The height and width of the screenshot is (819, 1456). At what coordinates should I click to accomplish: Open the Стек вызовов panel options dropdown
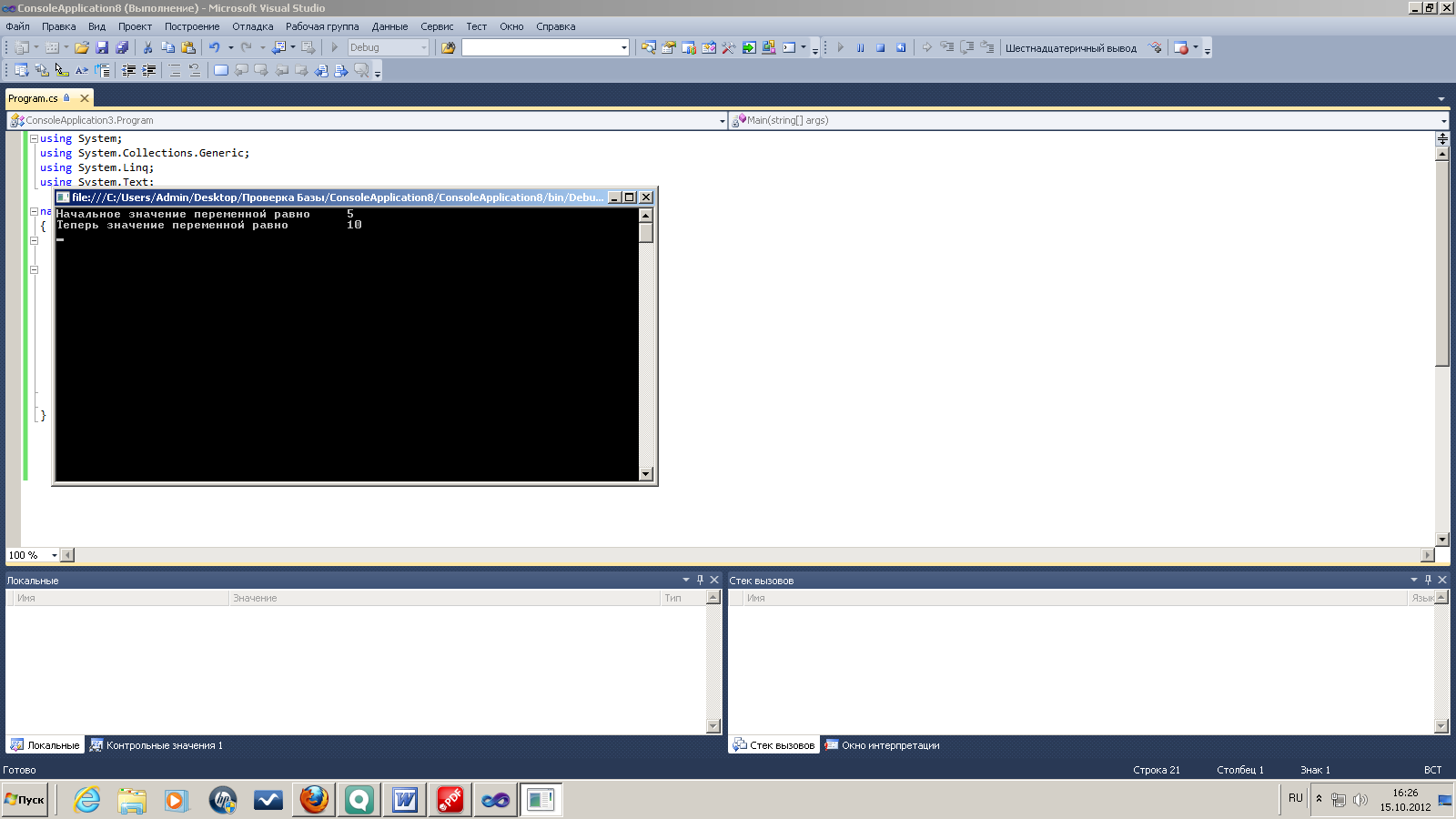(1414, 580)
